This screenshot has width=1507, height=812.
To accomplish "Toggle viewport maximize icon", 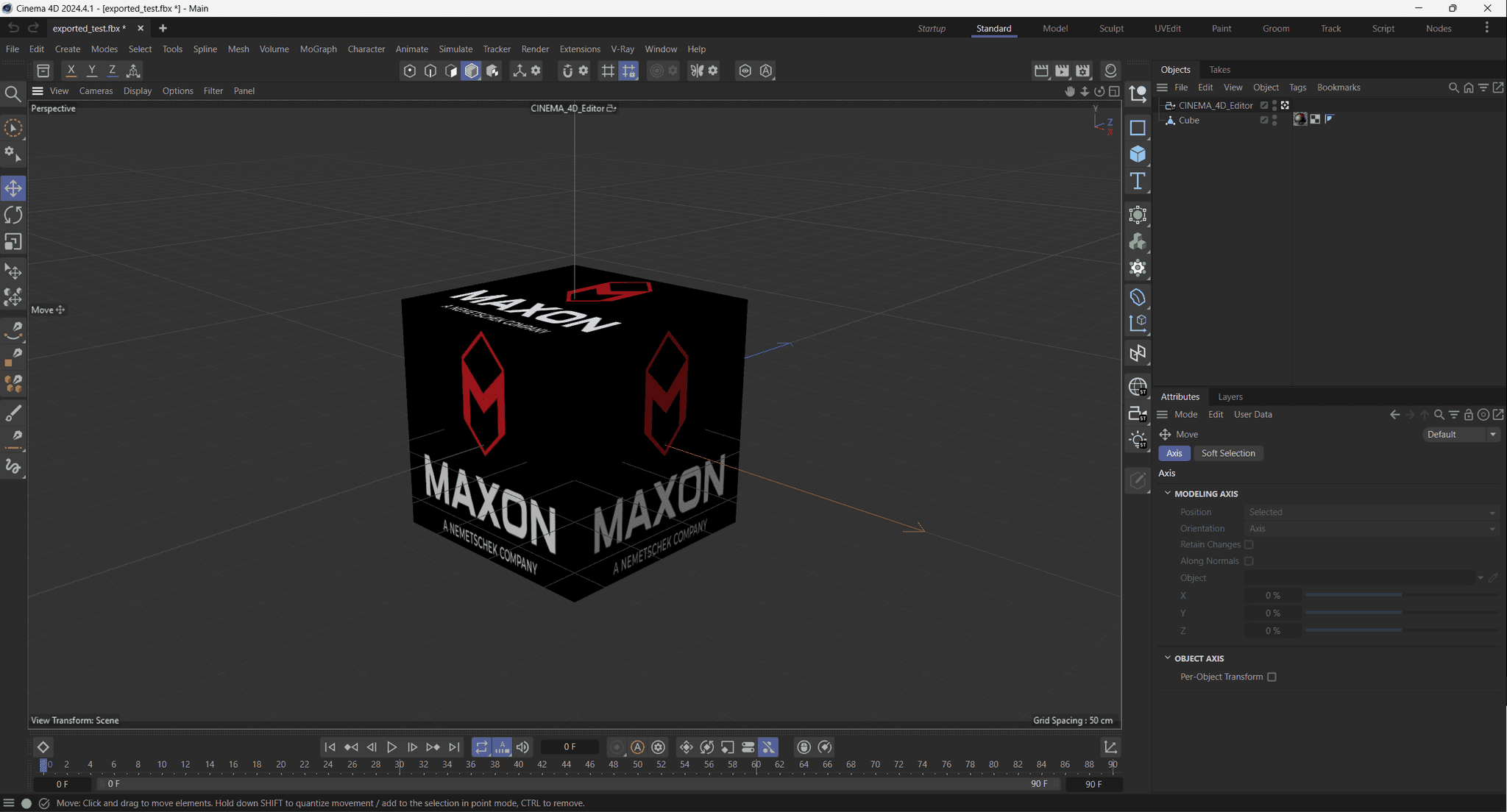I will point(1114,91).
